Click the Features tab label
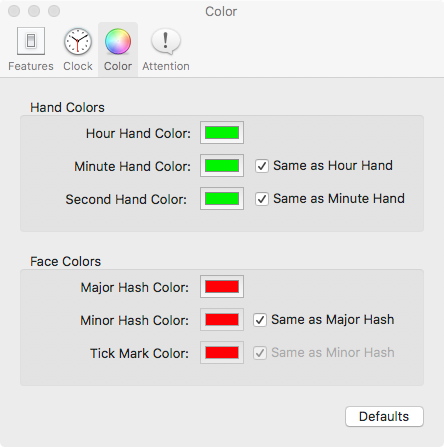The height and width of the screenshot is (447, 444). (31, 66)
